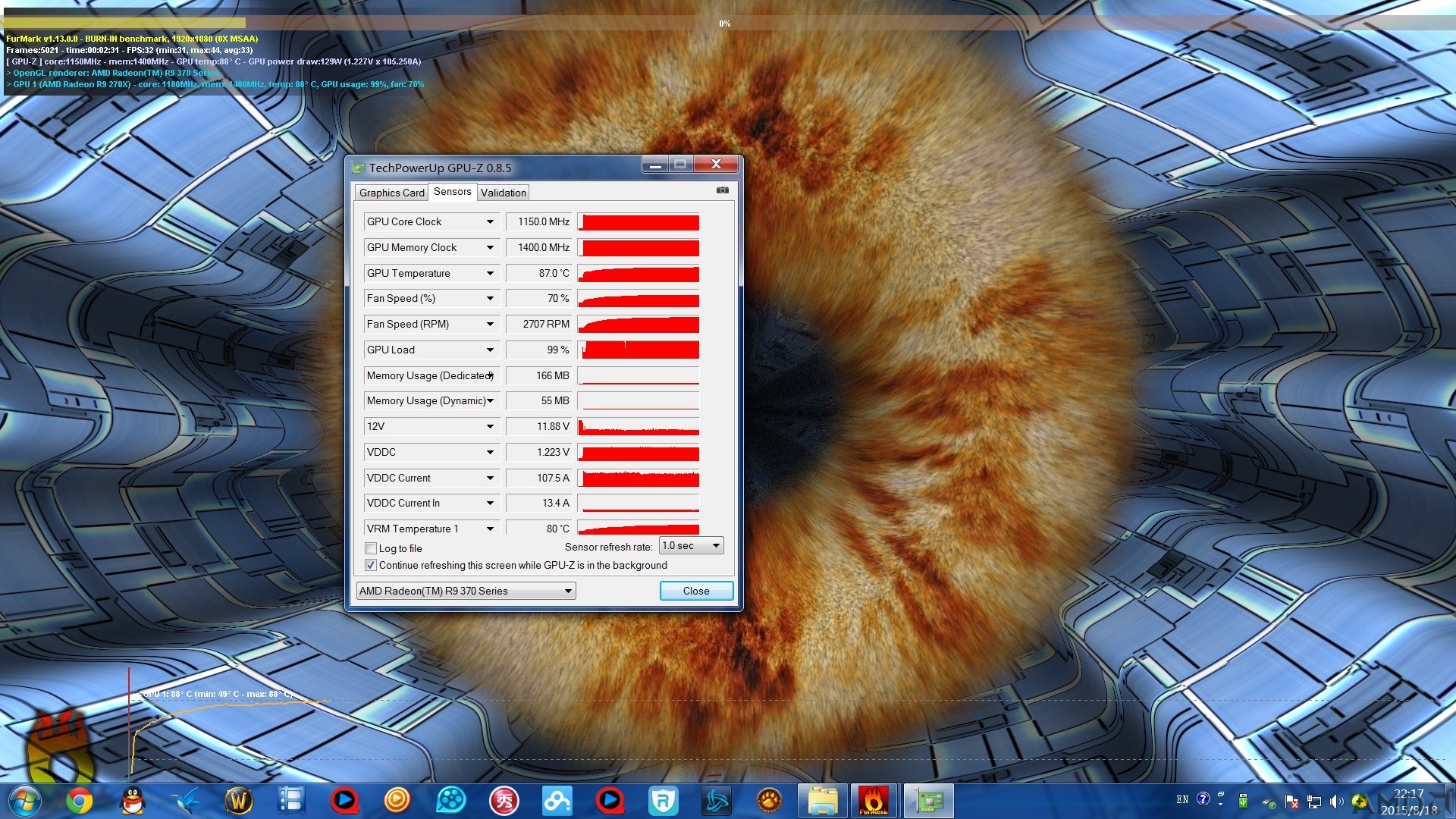Select the Sensors tab
Viewport: 1456px width, 819px height.
click(x=453, y=192)
